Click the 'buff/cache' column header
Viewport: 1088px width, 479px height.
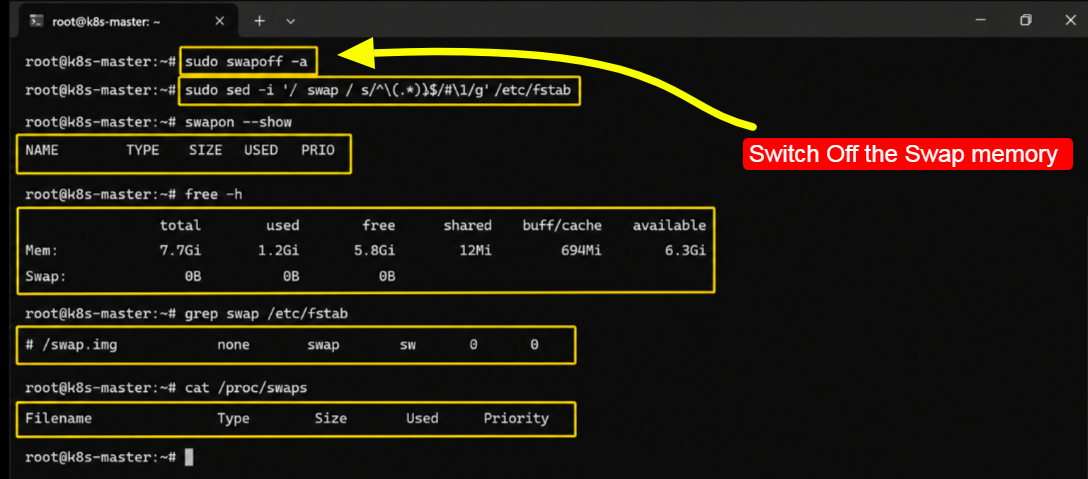(562, 226)
